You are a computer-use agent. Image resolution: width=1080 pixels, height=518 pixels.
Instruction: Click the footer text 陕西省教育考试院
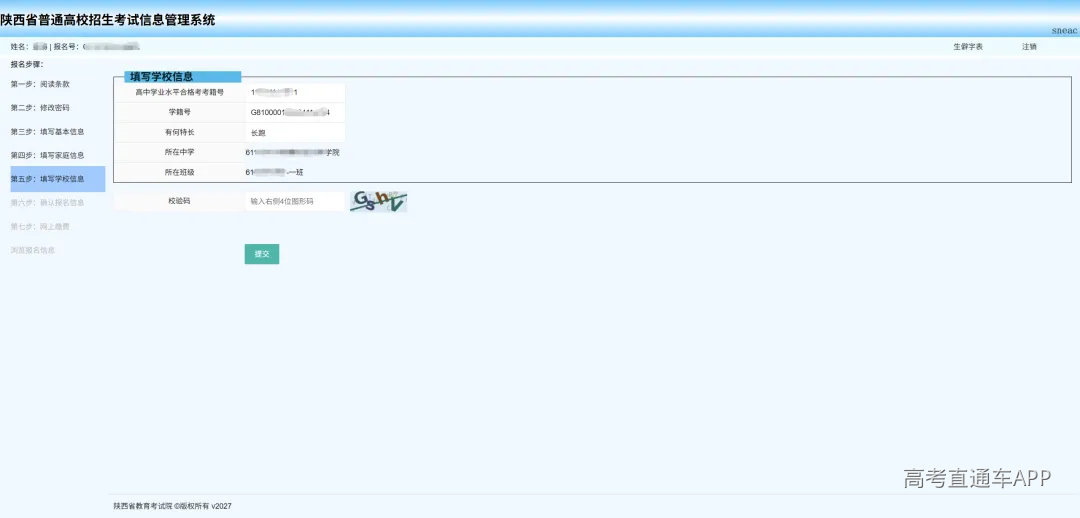pos(142,506)
